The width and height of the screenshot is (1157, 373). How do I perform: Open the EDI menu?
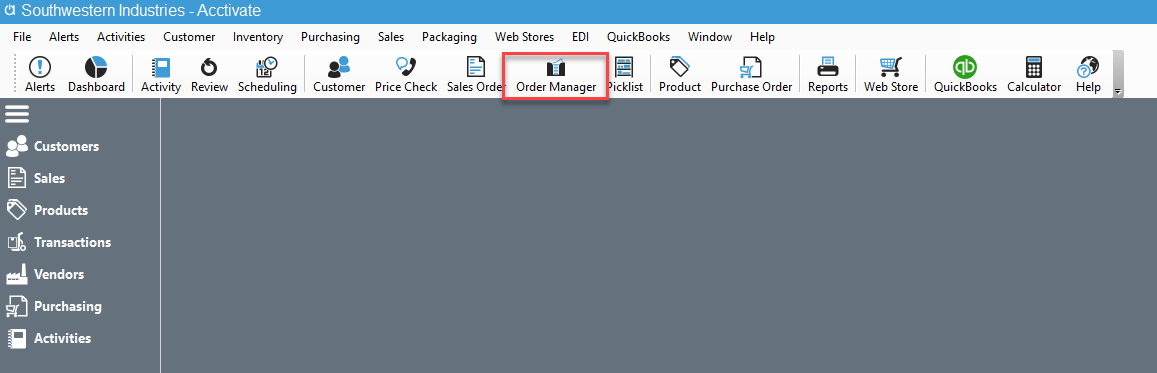(581, 37)
